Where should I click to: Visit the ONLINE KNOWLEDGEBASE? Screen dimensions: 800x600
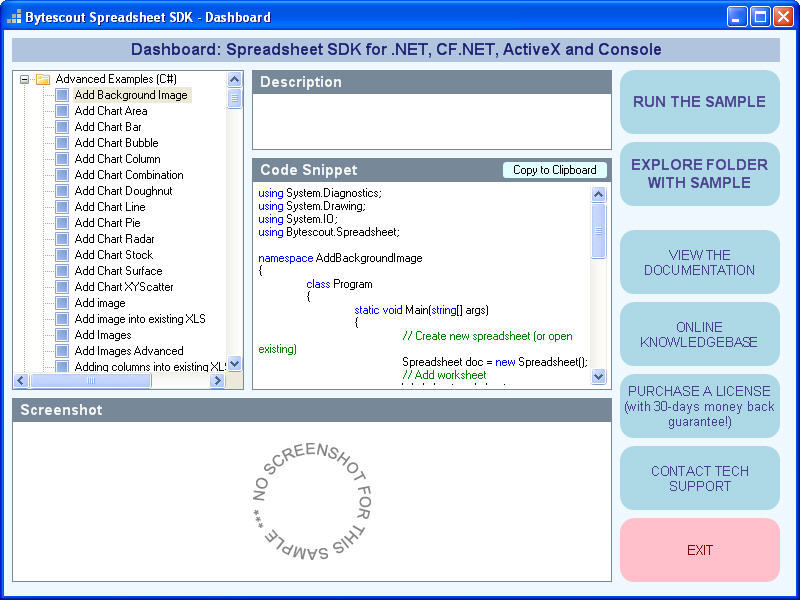point(699,334)
